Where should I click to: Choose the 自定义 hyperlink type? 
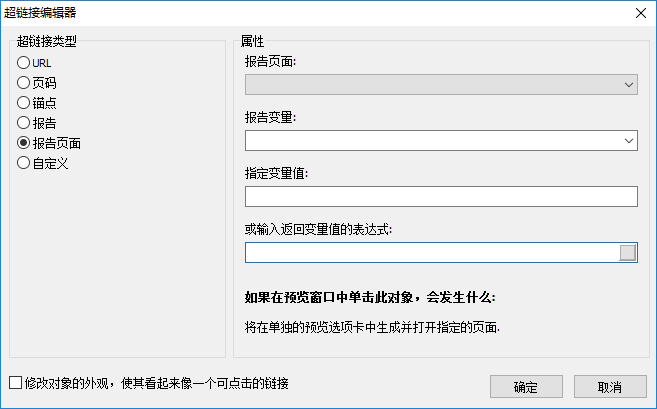(42, 163)
